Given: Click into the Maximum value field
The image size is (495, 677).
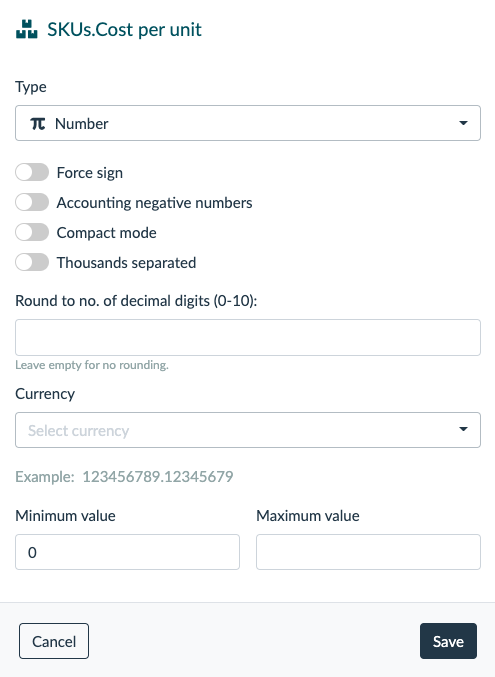Looking at the screenshot, I should 368,552.
